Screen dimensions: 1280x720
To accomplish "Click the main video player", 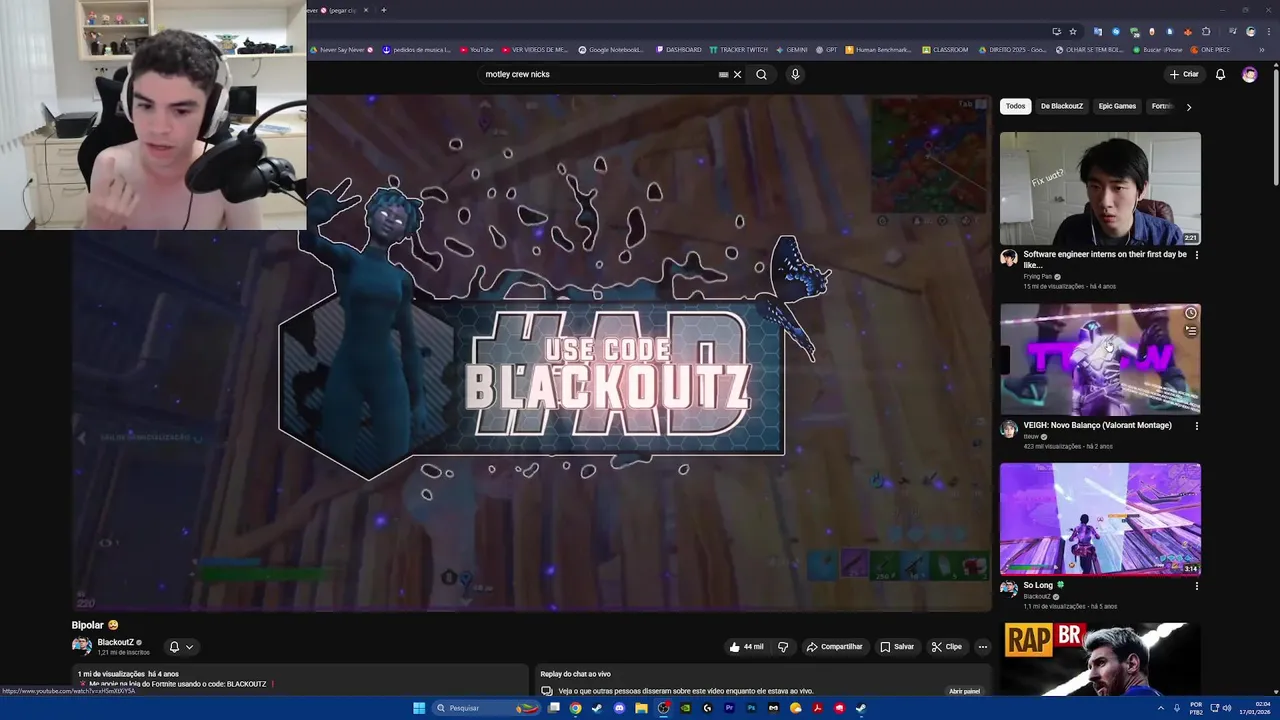I will pyautogui.click(x=530, y=352).
